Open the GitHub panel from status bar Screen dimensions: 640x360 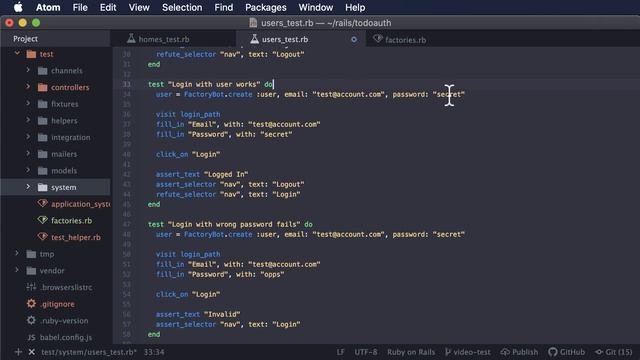click(x=567, y=352)
